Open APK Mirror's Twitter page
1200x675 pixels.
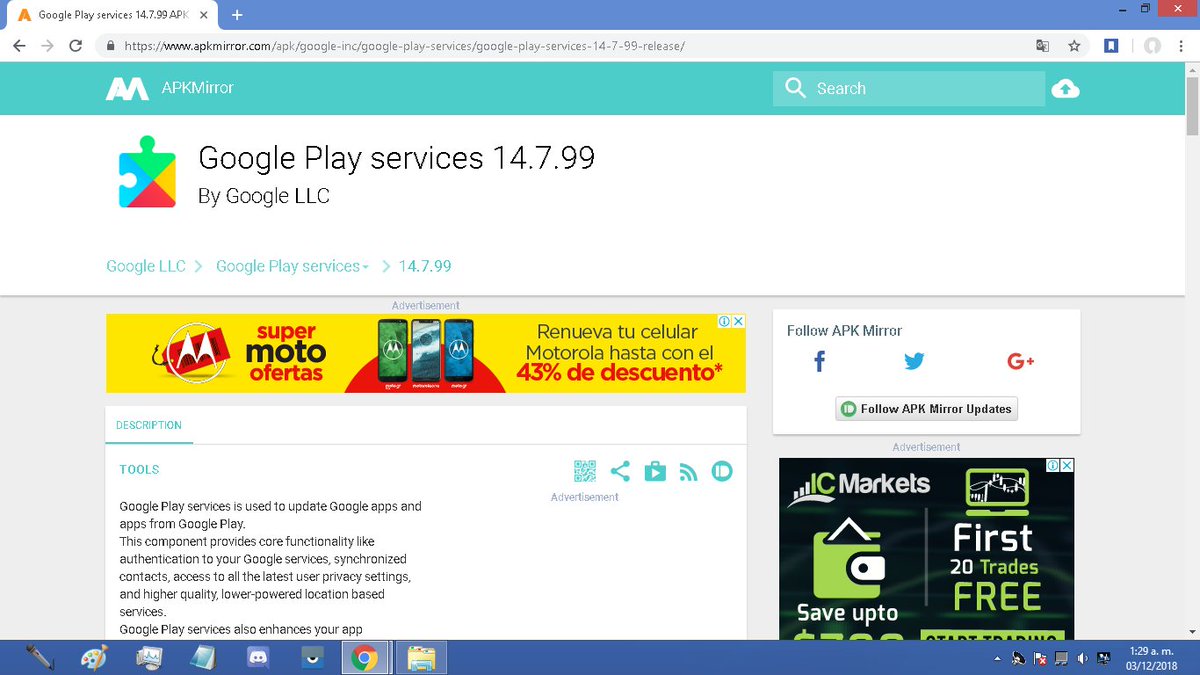[x=914, y=361]
